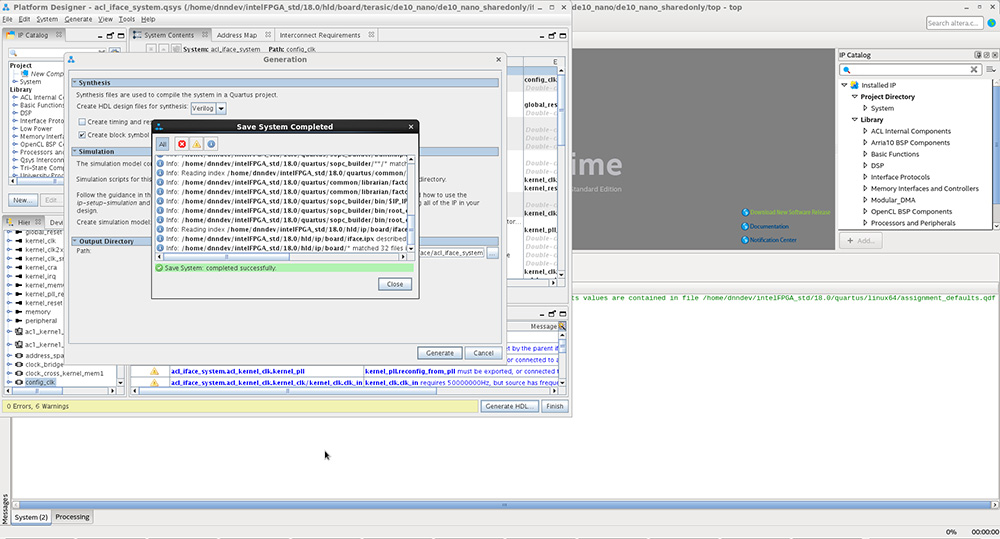
Task: Open the Documentation link
Action: point(769,226)
